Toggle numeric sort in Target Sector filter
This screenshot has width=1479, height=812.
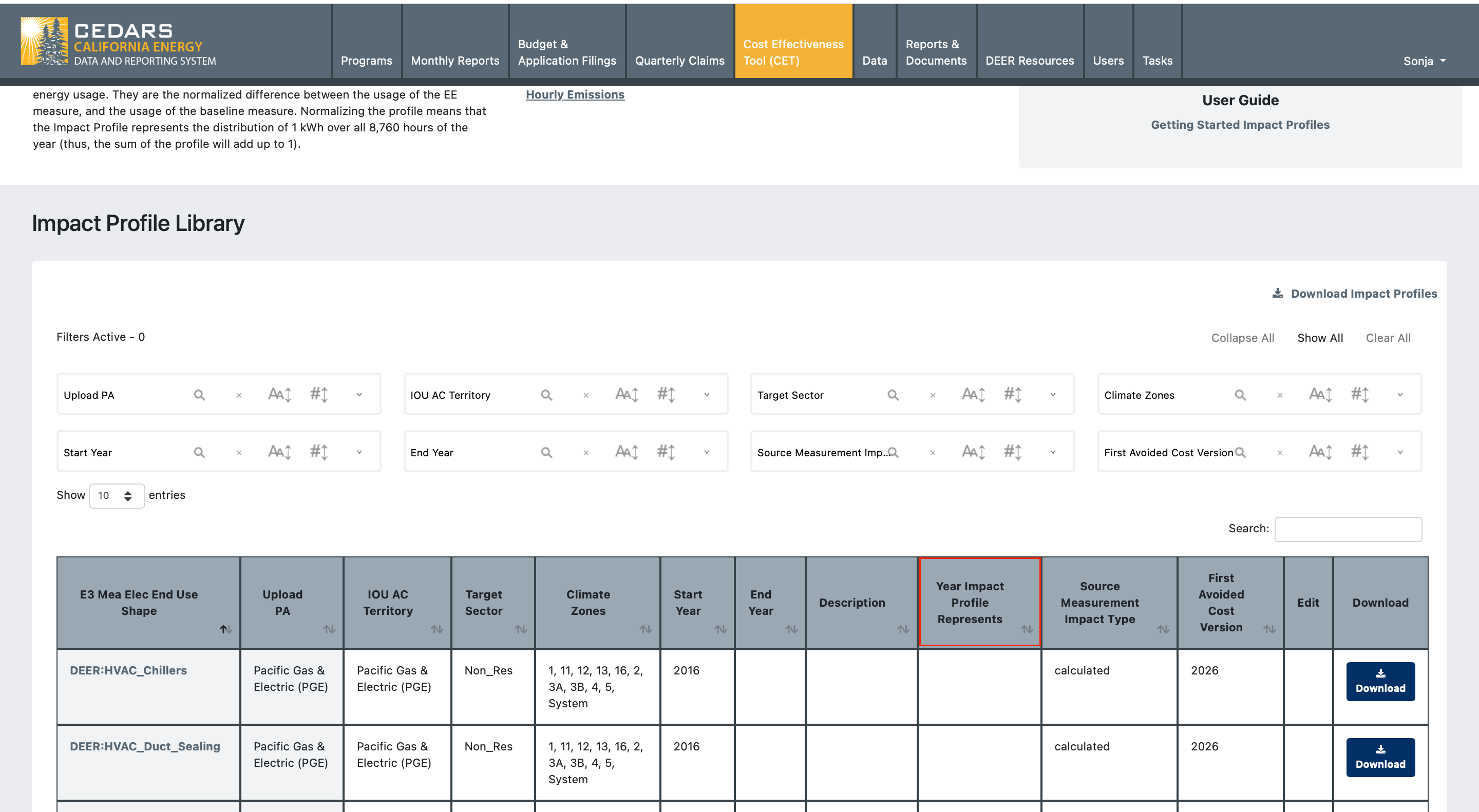coord(1013,395)
